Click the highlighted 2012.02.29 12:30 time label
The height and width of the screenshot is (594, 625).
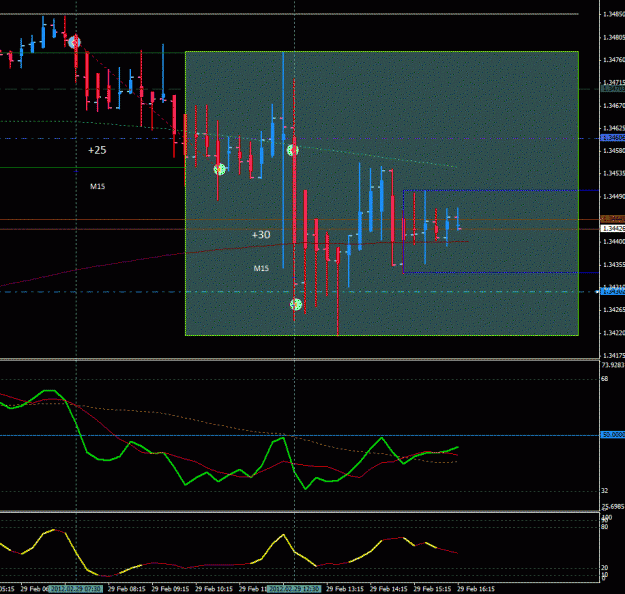pos(294,589)
